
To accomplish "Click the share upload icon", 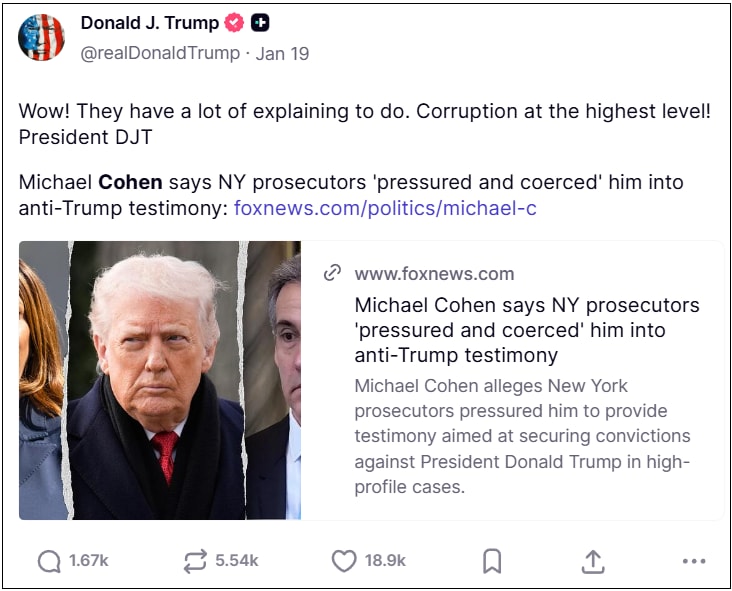I will pos(593,561).
